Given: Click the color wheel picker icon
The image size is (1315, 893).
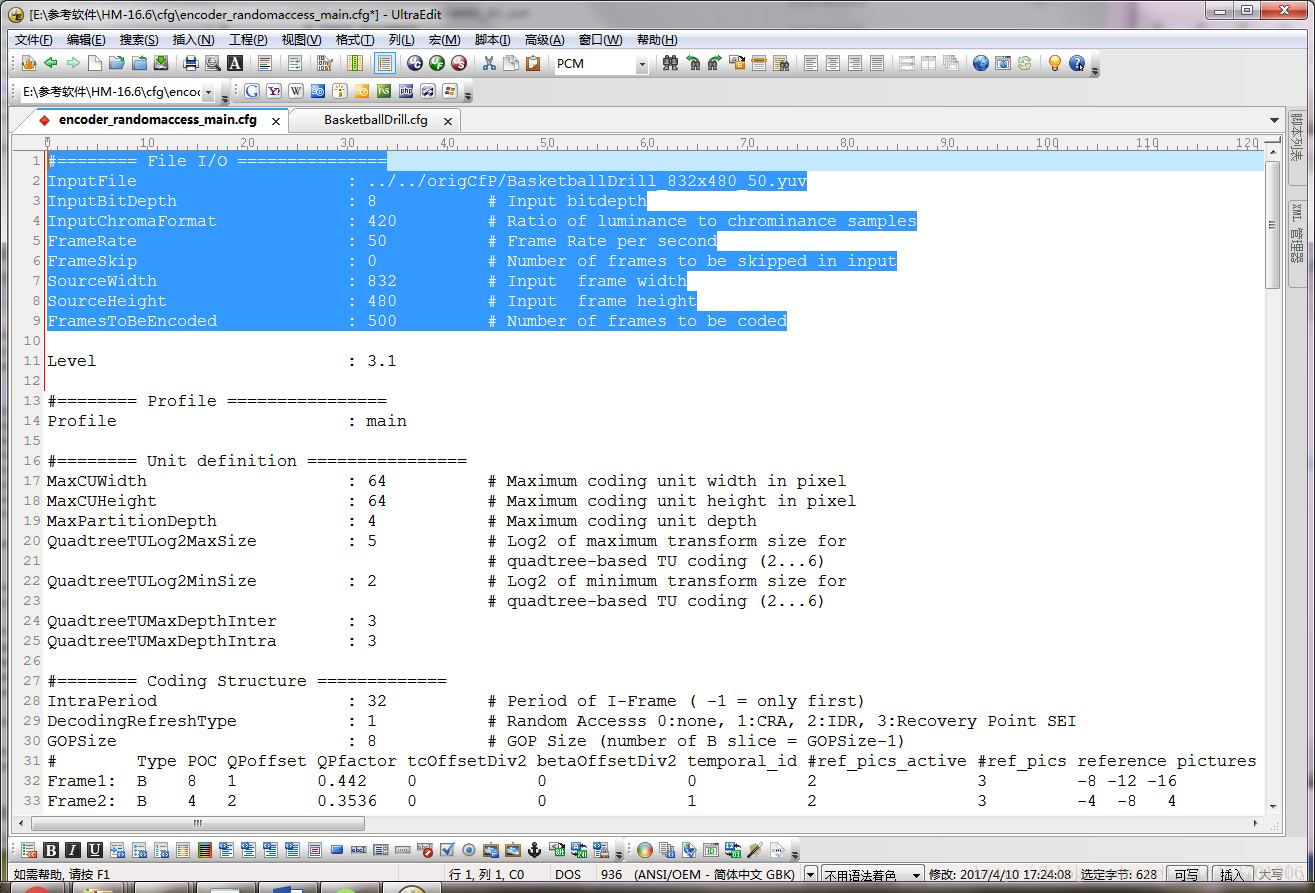Looking at the screenshot, I should click(x=645, y=851).
